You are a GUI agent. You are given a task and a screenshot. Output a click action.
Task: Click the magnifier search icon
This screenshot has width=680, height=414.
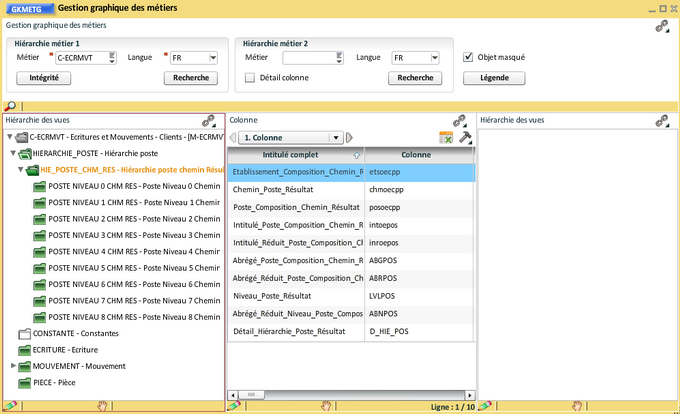pyautogui.click(x=10, y=105)
